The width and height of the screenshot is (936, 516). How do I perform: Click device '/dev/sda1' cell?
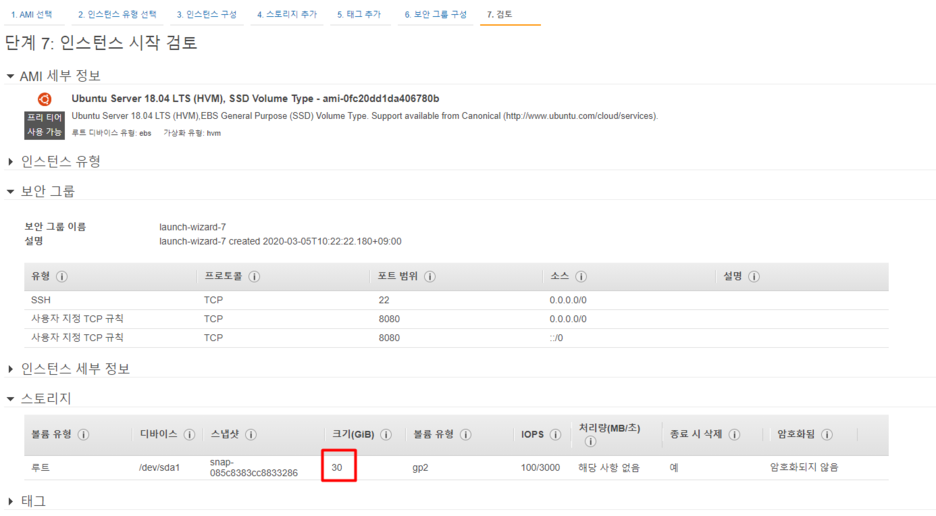(159, 468)
